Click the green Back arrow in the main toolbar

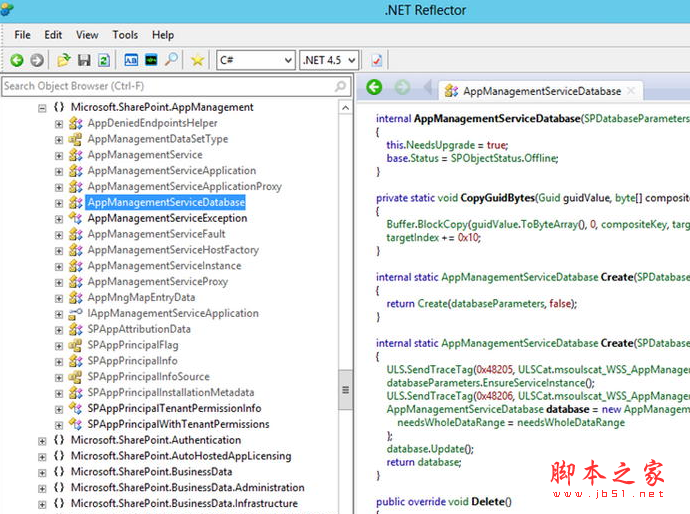(17, 61)
